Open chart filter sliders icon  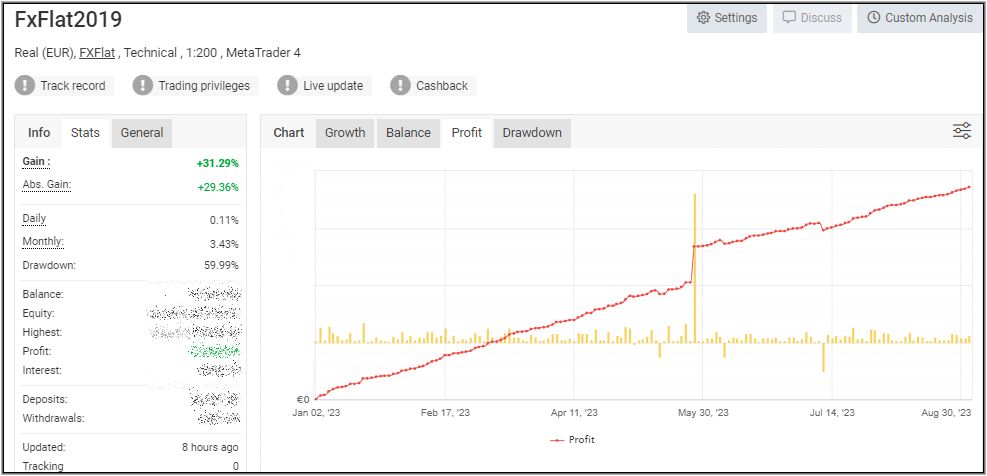click(x=961, y=131)
